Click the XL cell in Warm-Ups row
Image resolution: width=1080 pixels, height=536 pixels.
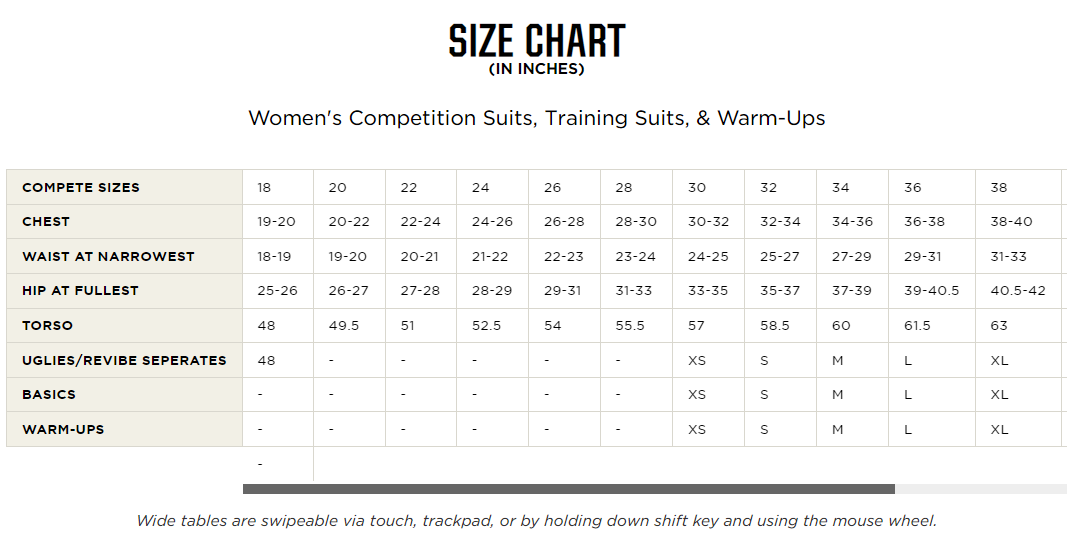(1018, 429)
